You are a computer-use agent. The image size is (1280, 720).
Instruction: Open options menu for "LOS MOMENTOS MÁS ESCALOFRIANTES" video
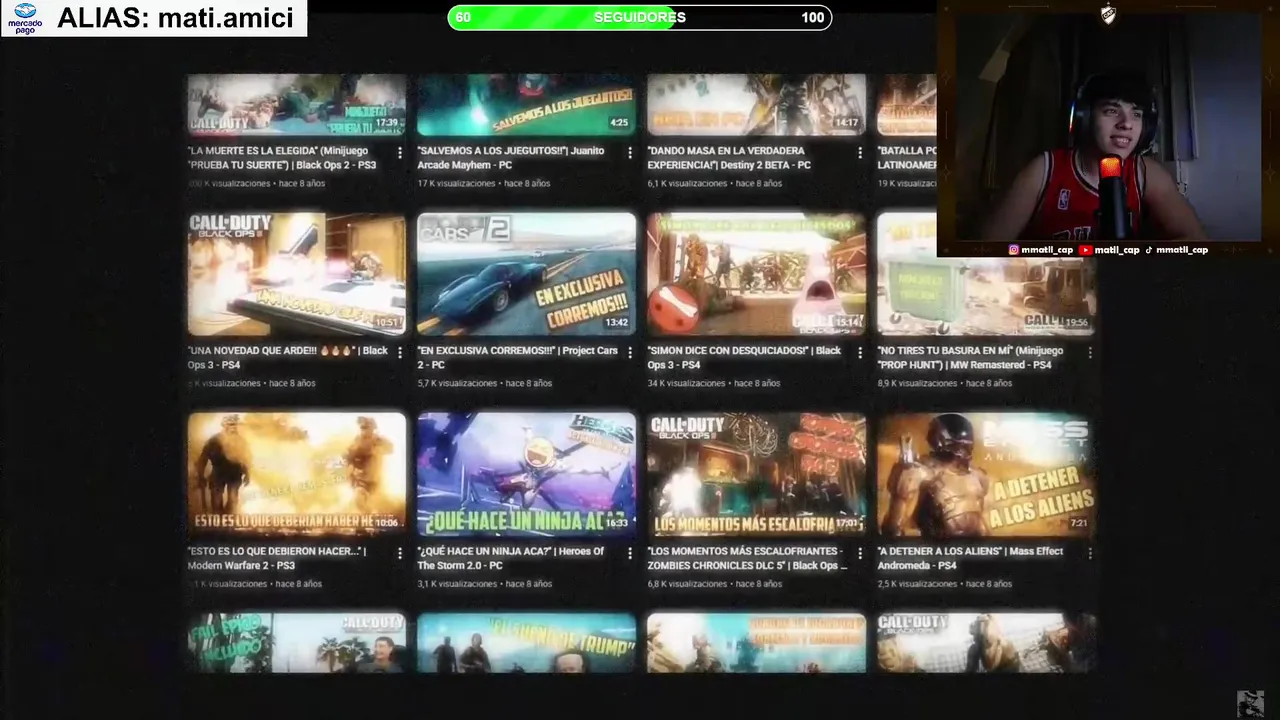point(859,553)
